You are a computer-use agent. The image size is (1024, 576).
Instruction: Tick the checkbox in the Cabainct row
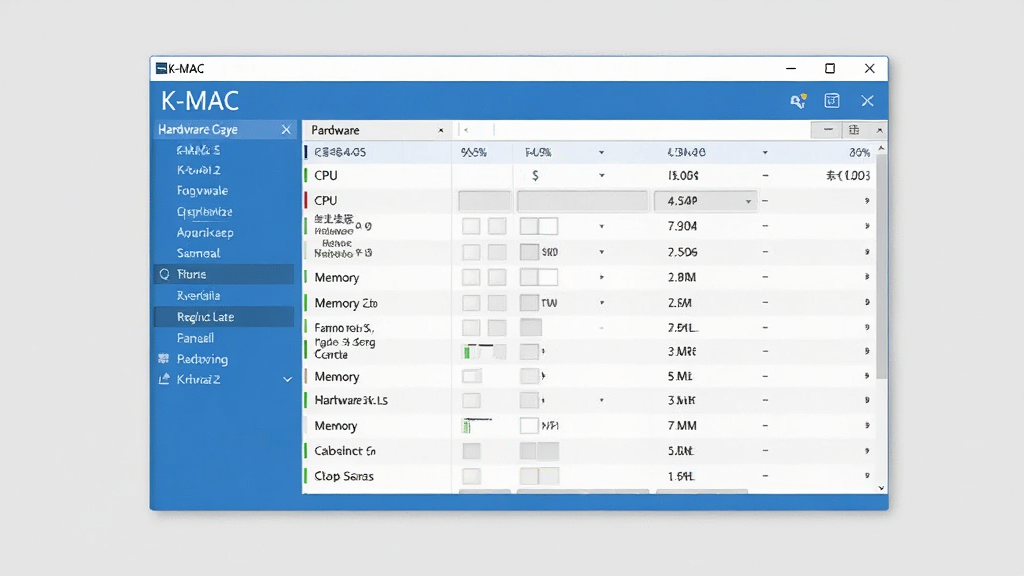coord(472,451)
